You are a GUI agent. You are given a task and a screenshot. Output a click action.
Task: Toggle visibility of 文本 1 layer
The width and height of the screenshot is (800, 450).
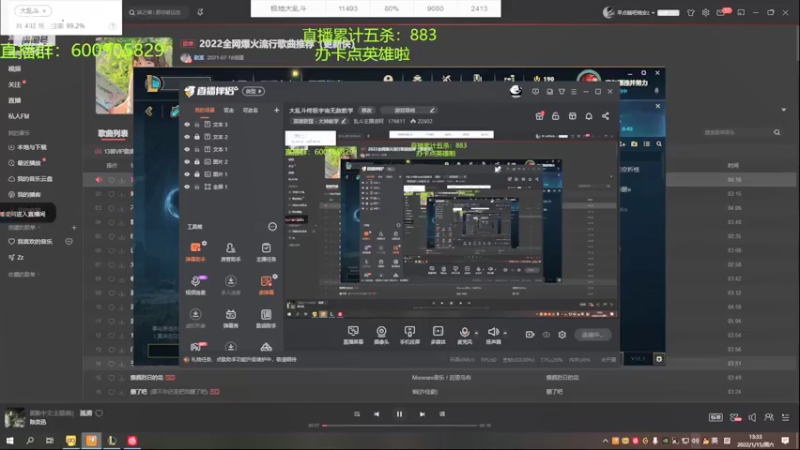[187, 149]
